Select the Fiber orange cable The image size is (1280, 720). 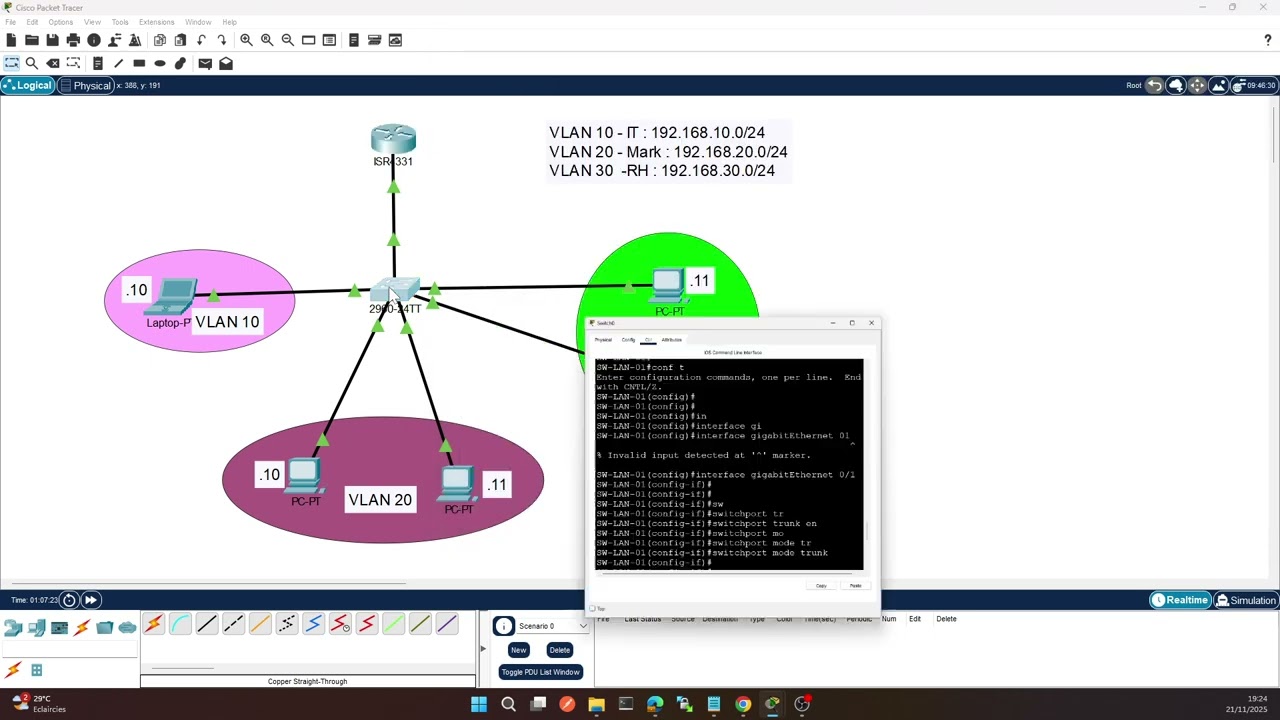pos(260,624)
